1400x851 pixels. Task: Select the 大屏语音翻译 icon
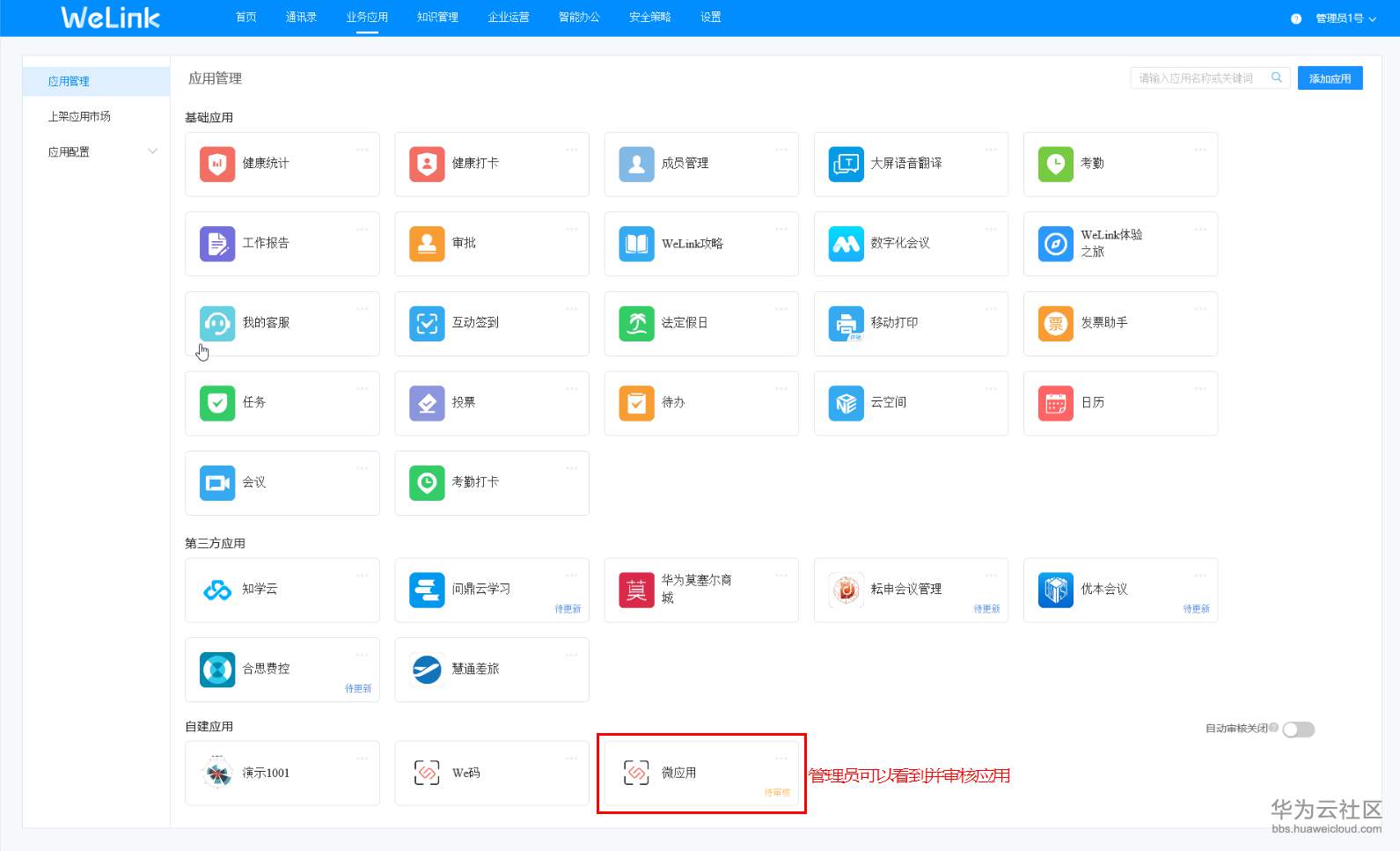point(846,164)
